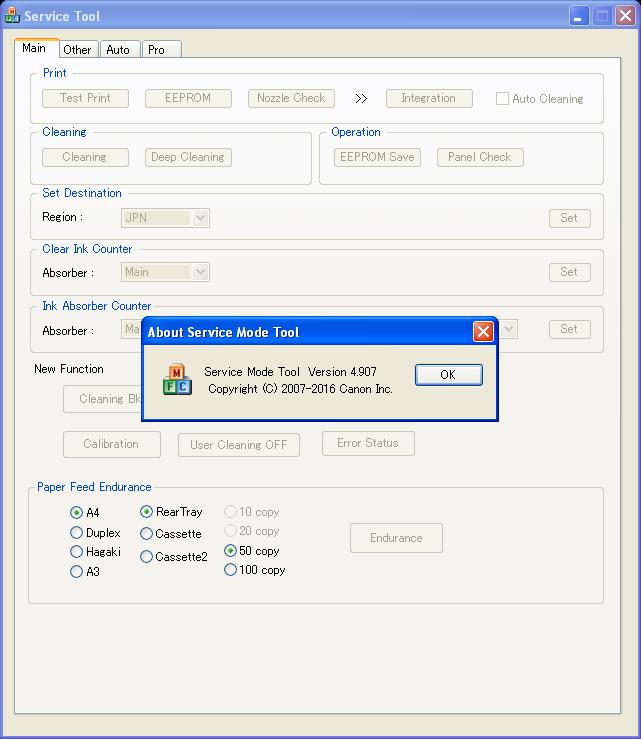
Task: Click Set button for Set Destination
Action: pos(569,218)
